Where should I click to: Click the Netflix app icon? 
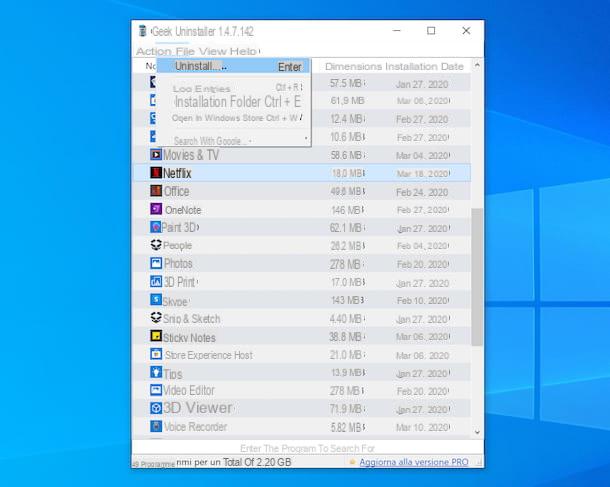pos(156,172)
